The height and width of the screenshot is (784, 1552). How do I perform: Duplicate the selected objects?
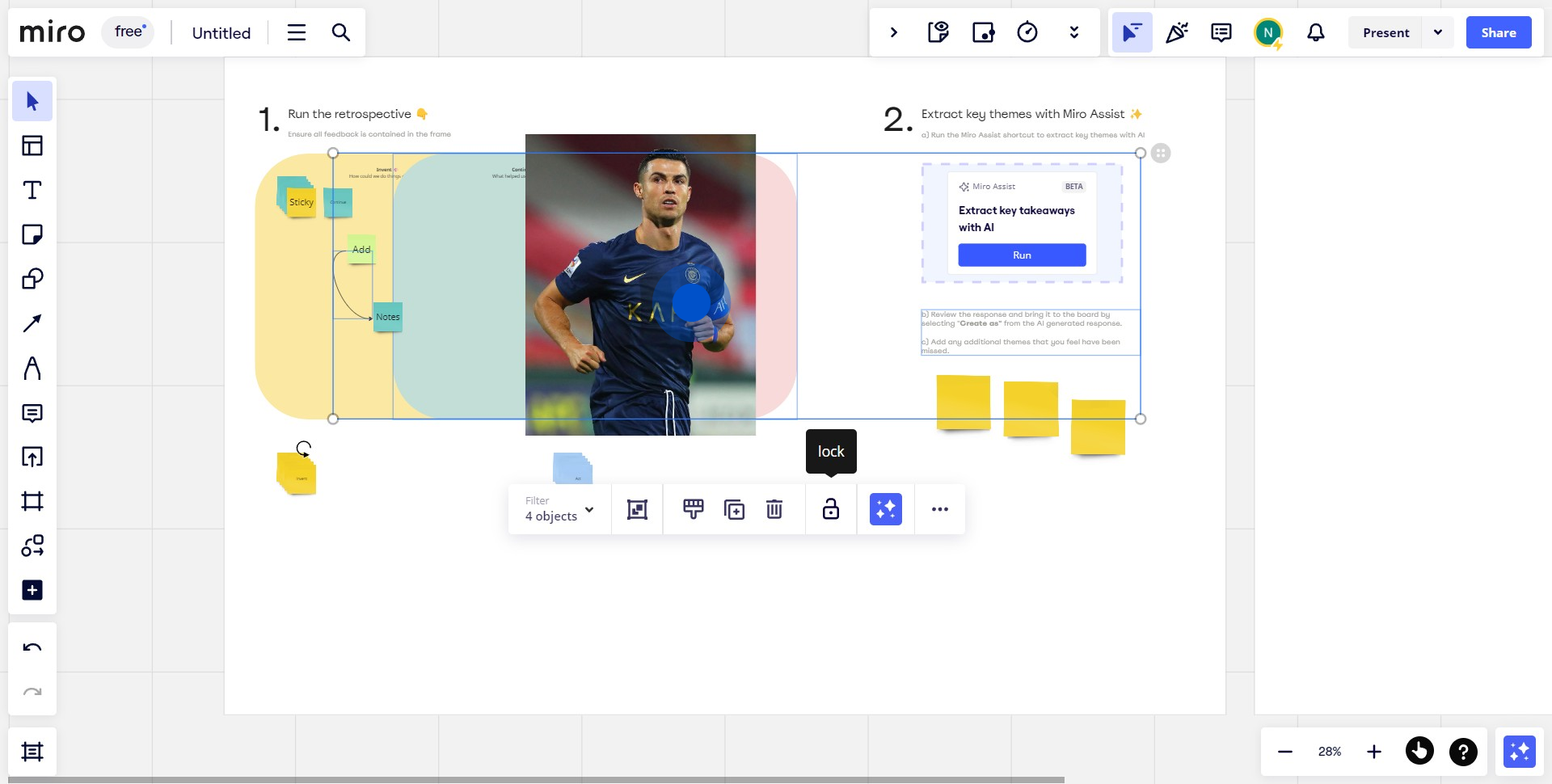(x=734, y=509)
